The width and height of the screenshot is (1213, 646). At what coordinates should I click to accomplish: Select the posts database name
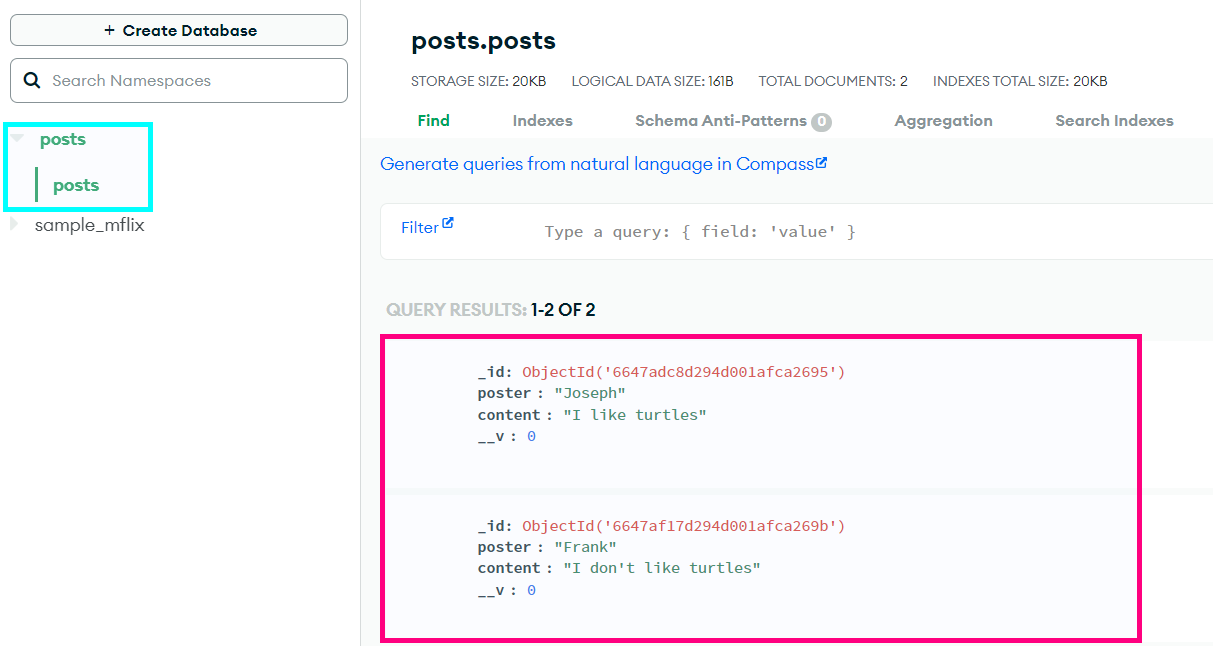click(62, 139)
